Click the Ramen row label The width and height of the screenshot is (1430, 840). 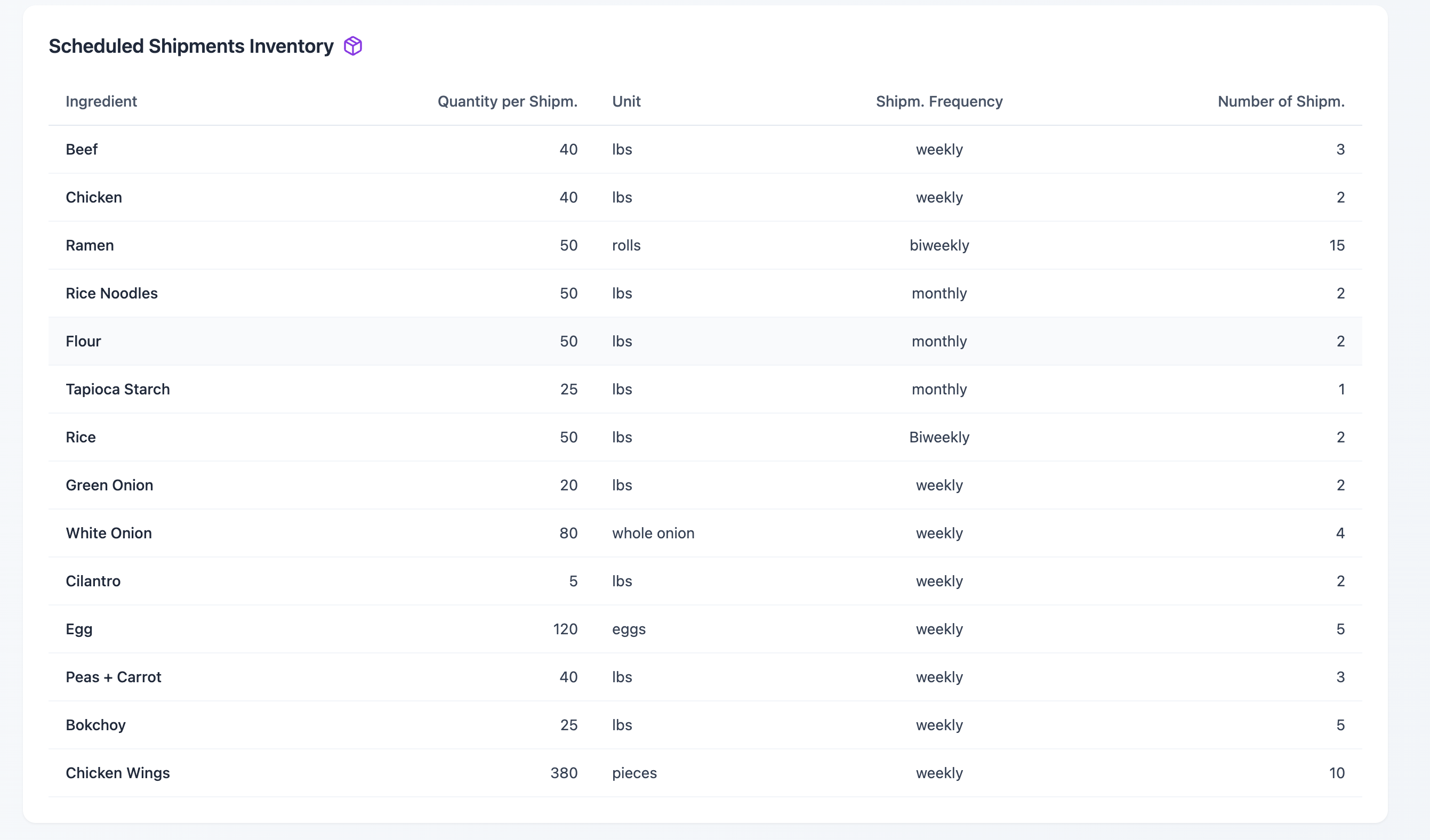pyautogui.click(x=90, y=246)
